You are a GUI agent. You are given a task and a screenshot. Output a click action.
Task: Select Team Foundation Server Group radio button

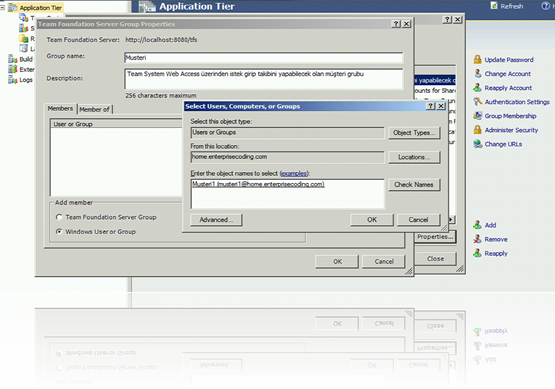pyautogui.click(x=59, y=217)
